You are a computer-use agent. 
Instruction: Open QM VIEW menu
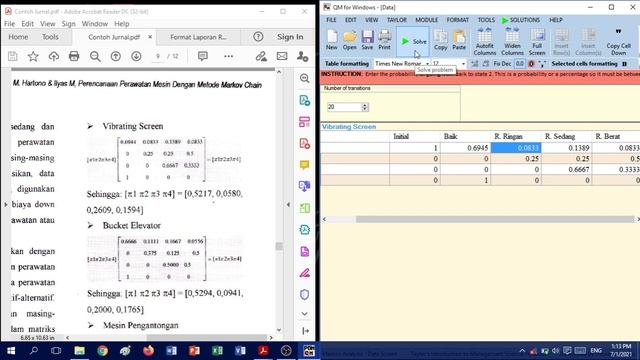[x=371, y=20]
